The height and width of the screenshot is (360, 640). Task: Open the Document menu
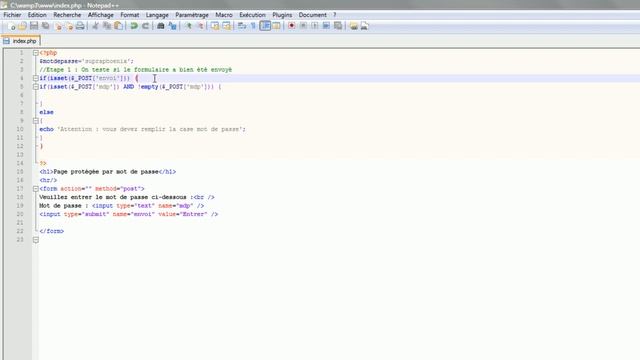pyautogui.click(x=312, y=15)
